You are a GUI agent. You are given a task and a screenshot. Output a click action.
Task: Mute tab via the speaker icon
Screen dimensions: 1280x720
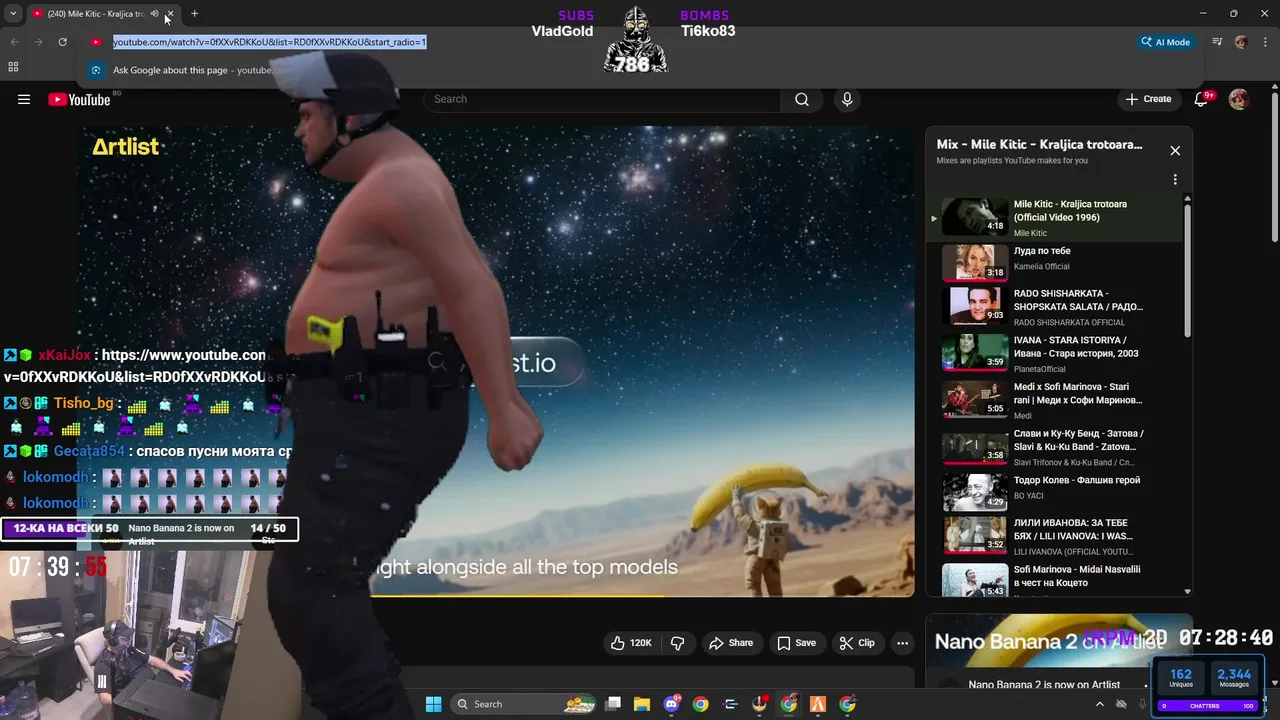coord(154,14)
